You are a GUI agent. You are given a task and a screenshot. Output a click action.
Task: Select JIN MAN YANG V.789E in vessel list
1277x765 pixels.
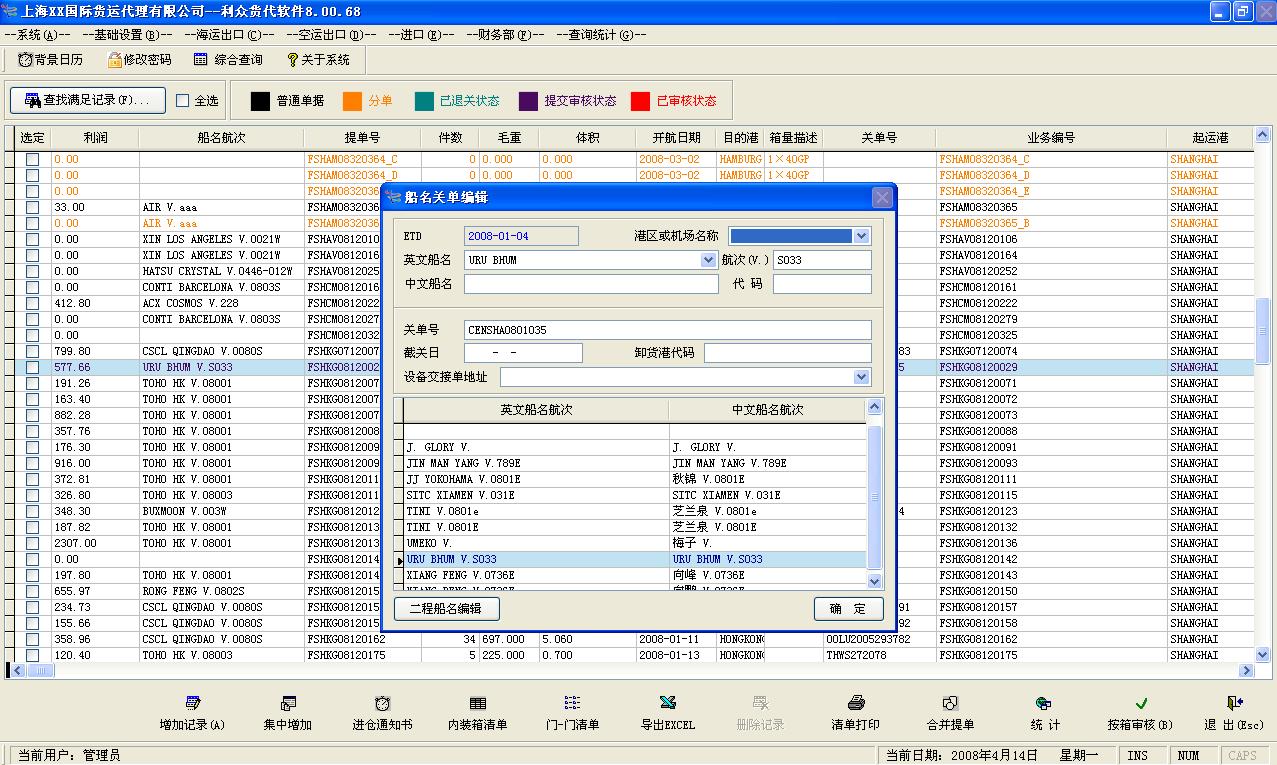tap(537, 463)
